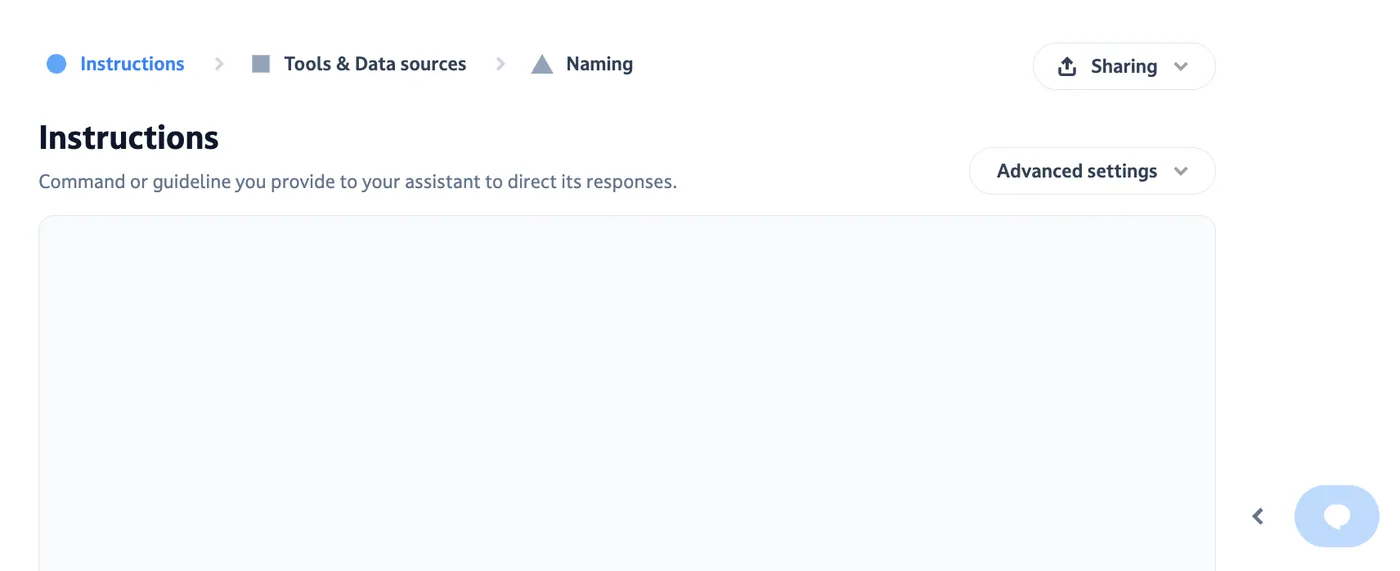This screenshot has height=571, width=1400.
Task: Click the command or guideline description text
Action: 358,182
